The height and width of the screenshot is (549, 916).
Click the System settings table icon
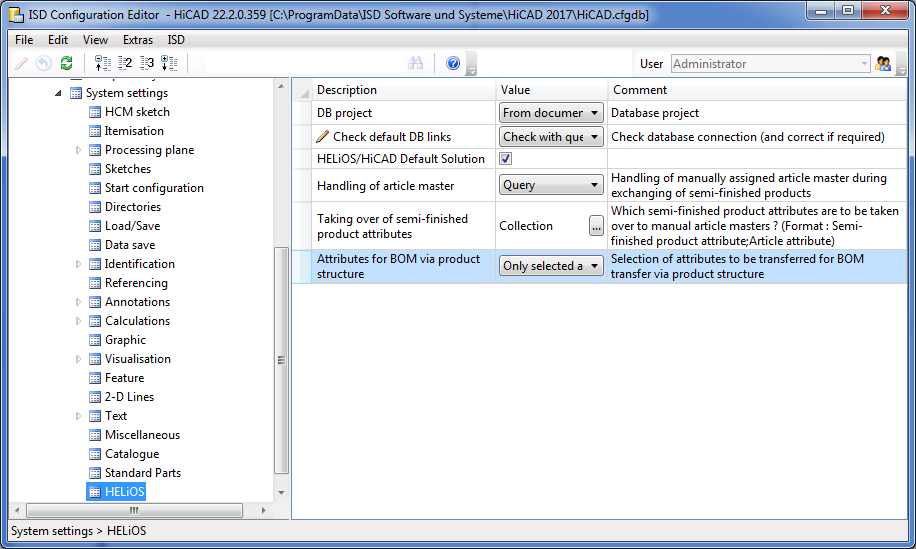[x=76, y=93]
